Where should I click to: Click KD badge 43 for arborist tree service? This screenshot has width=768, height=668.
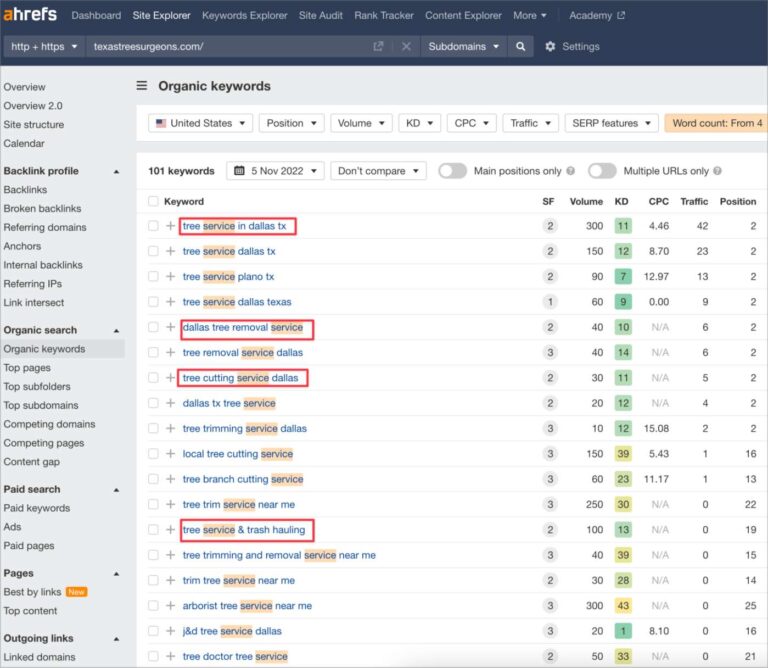point(623,606)
